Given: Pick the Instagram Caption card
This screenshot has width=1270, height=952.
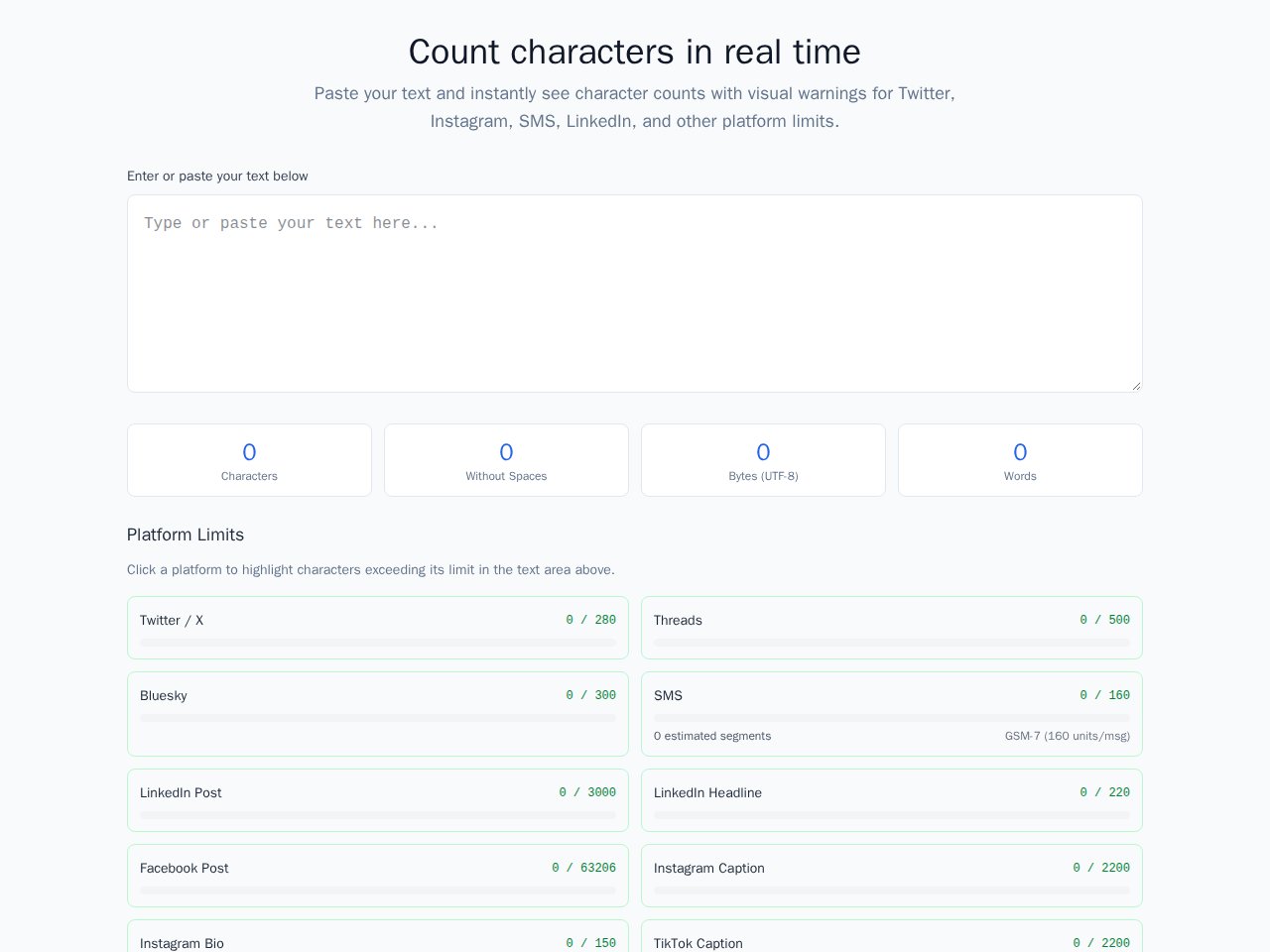Looking at the screenshot, I should (x=892, y=876).
